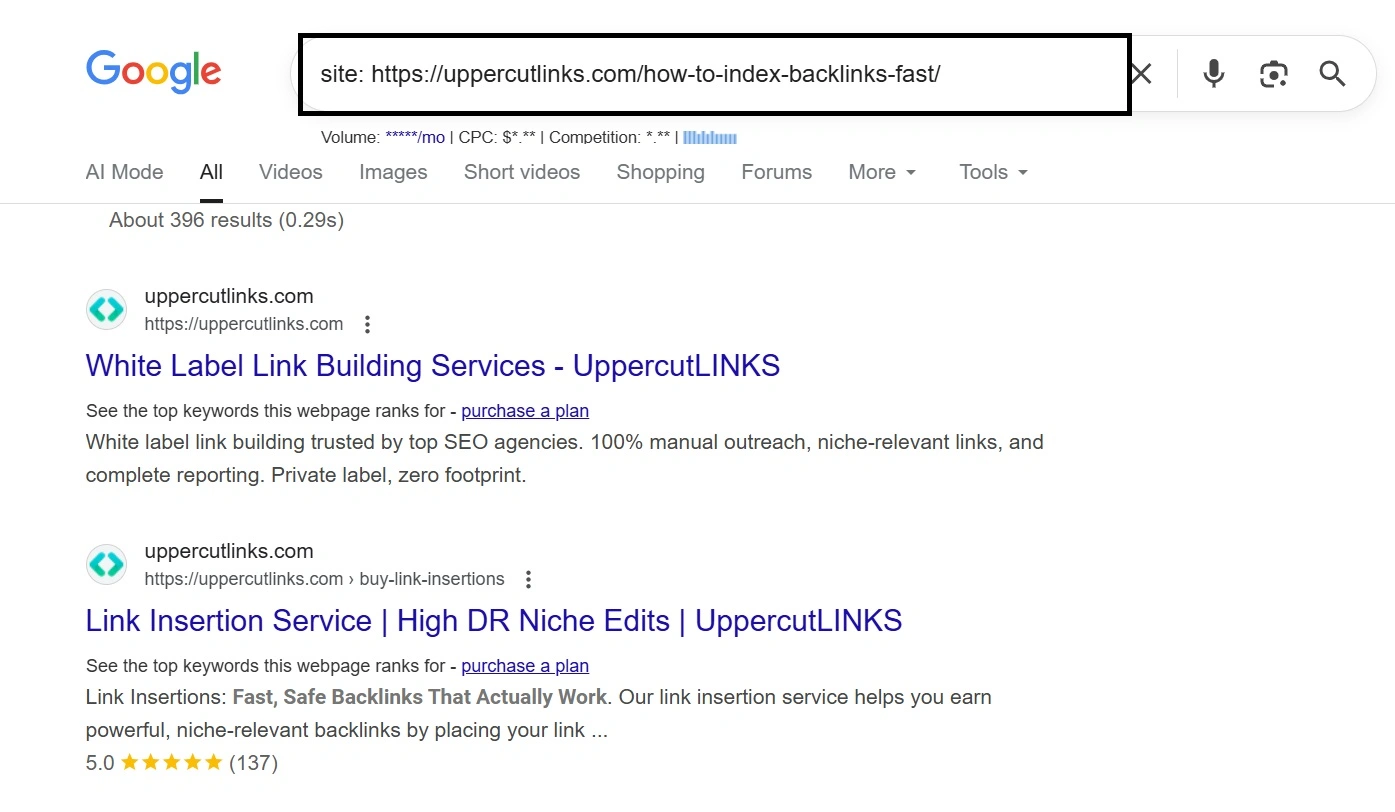Viewport: 1395px width, 812px height.
Task: Click the uppercutlinks.com favicon of White Label result
Action: (x=106, y=310)
